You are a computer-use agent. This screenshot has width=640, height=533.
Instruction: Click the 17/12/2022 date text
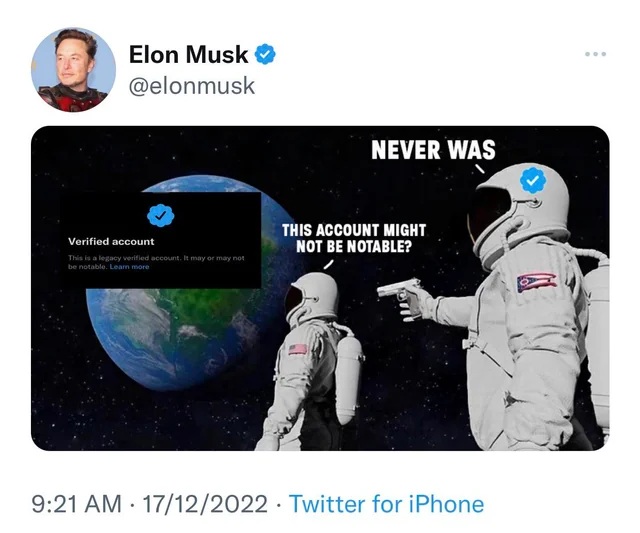coord(204,504)
